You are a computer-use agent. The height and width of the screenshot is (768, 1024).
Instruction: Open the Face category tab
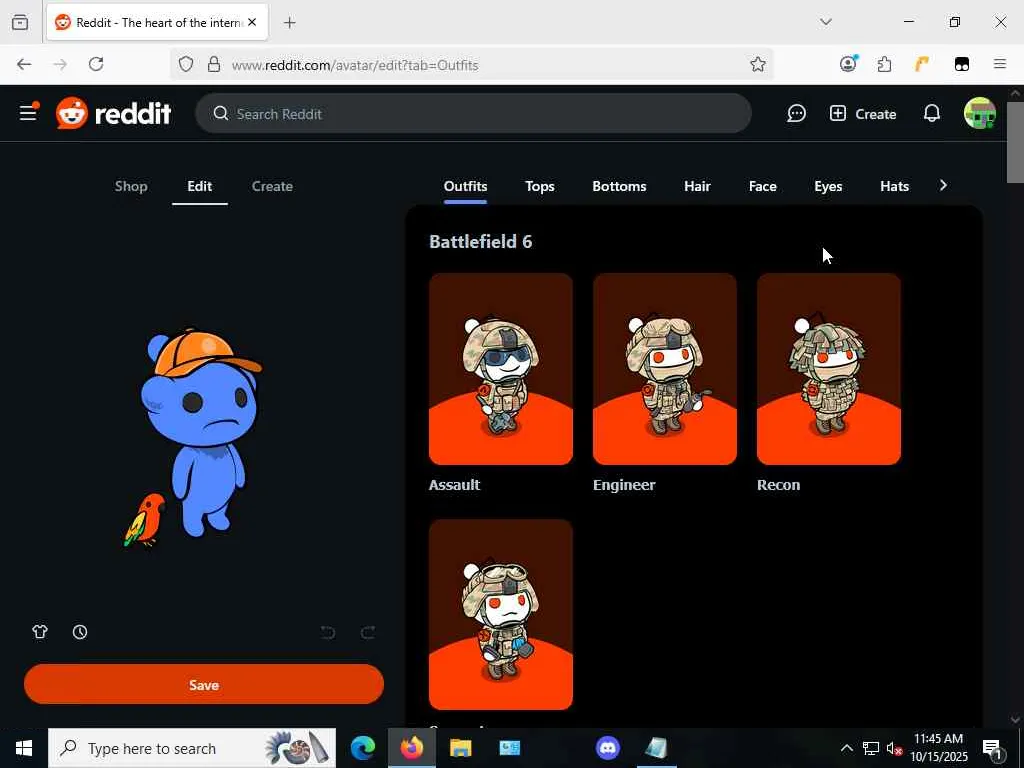pyautogui.click(x=762, y=186)
